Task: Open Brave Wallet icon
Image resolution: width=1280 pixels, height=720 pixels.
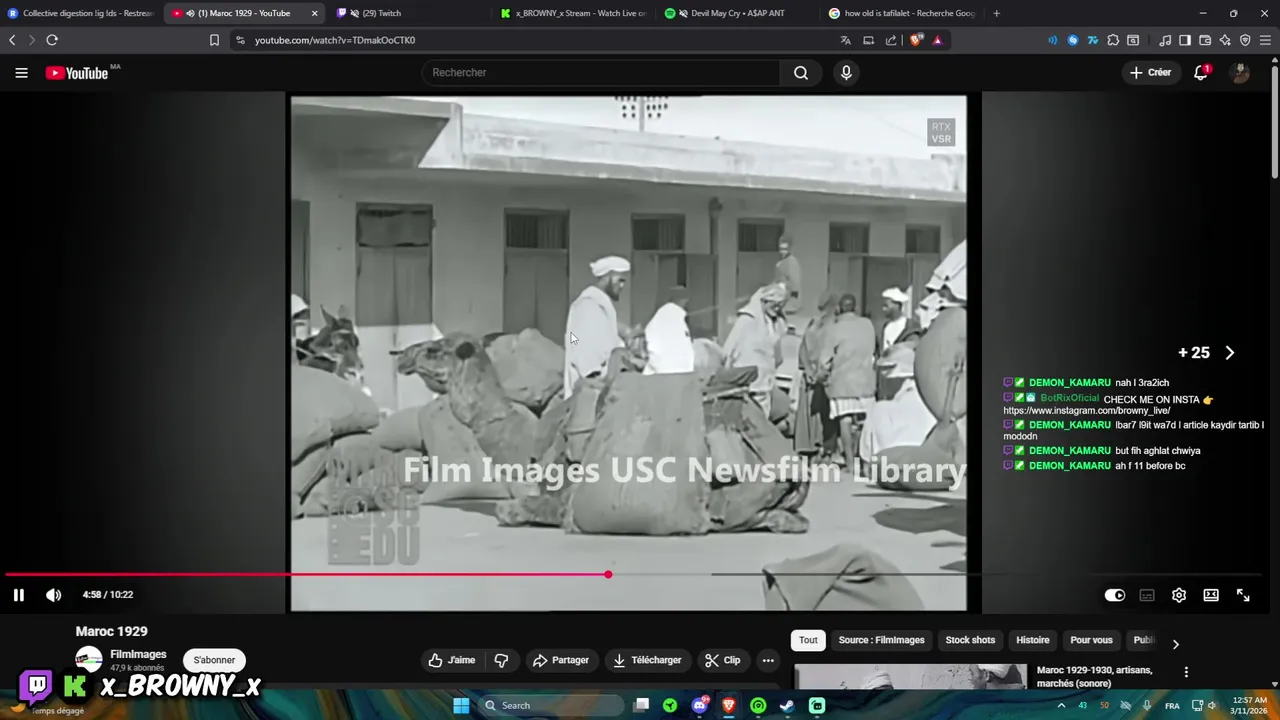Action: [1205, 40]
